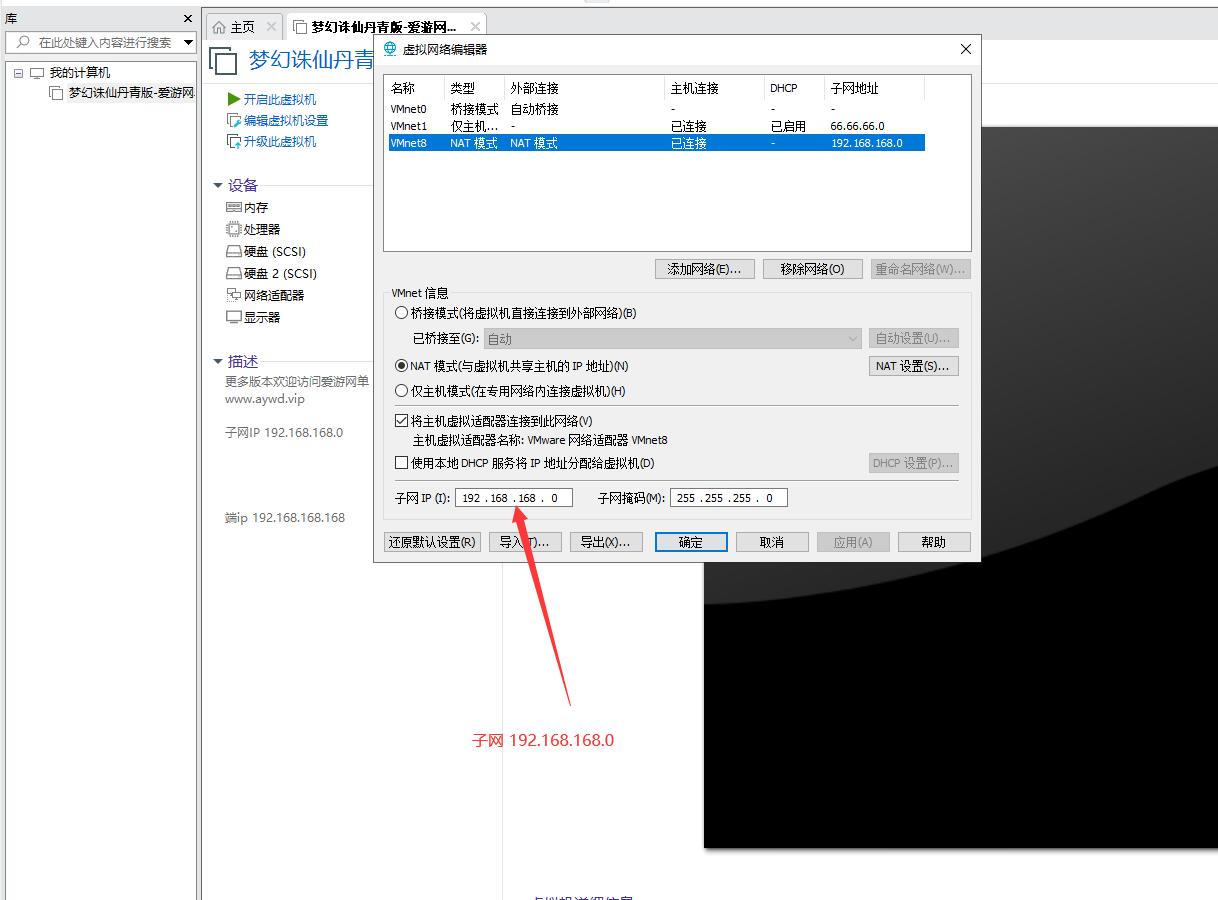The width and height of the screenshot is (1218, 900).
Task: Click the 子网 IP input field
Action: click(x=513, y=498)
